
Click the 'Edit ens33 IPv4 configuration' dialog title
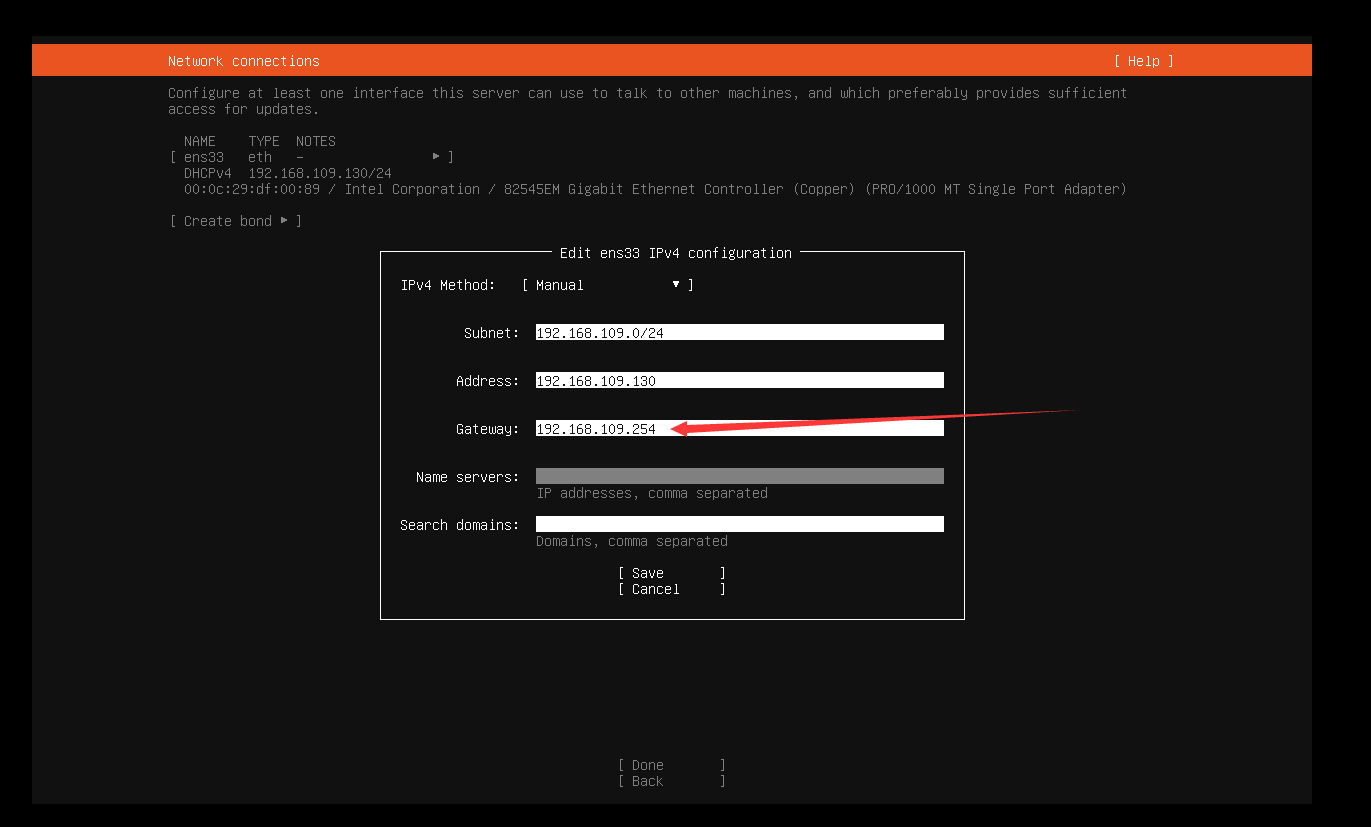pyautogui.click(x=676, y=253)
